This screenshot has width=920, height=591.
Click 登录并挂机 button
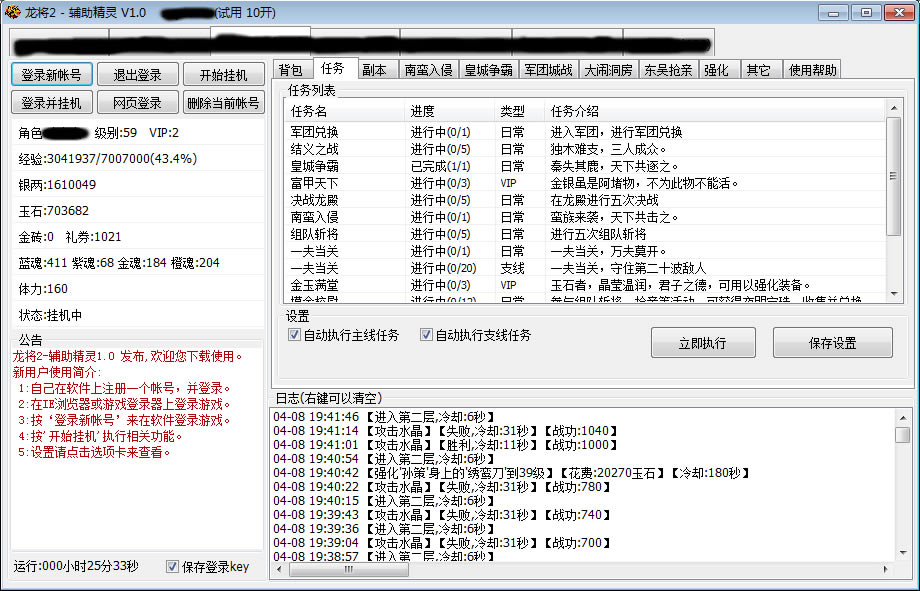coord(52,103)
